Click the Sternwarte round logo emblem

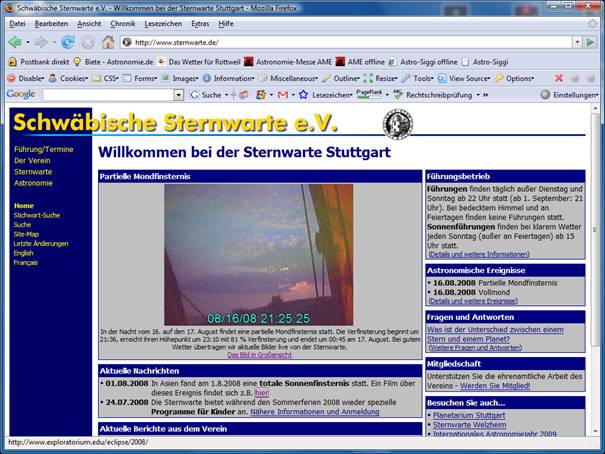coord(397,124)
